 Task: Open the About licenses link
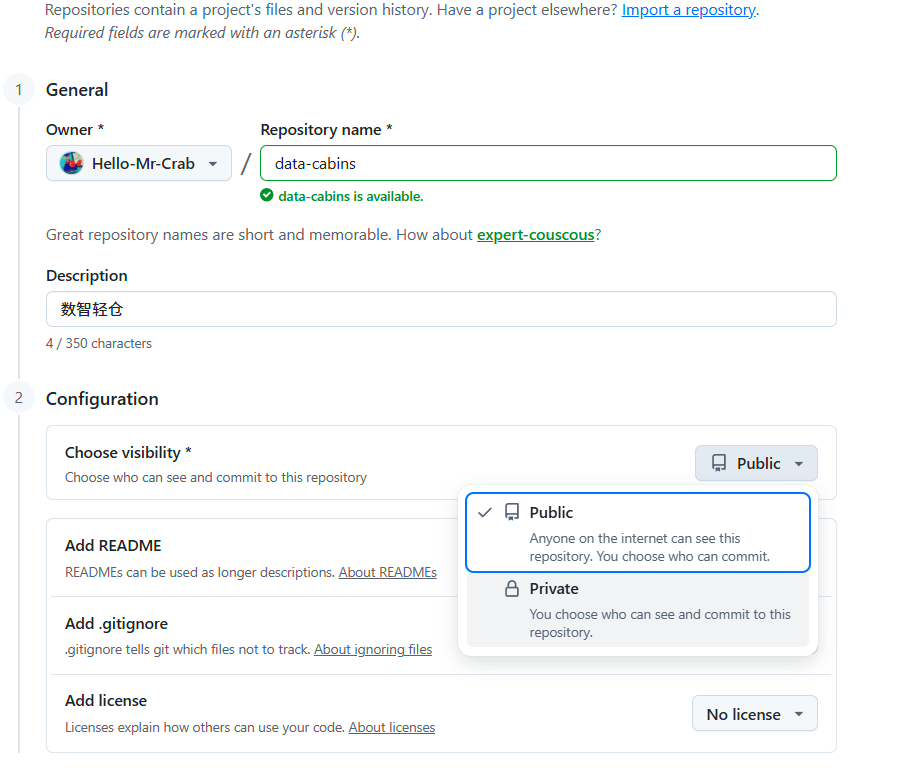[391, 727]
